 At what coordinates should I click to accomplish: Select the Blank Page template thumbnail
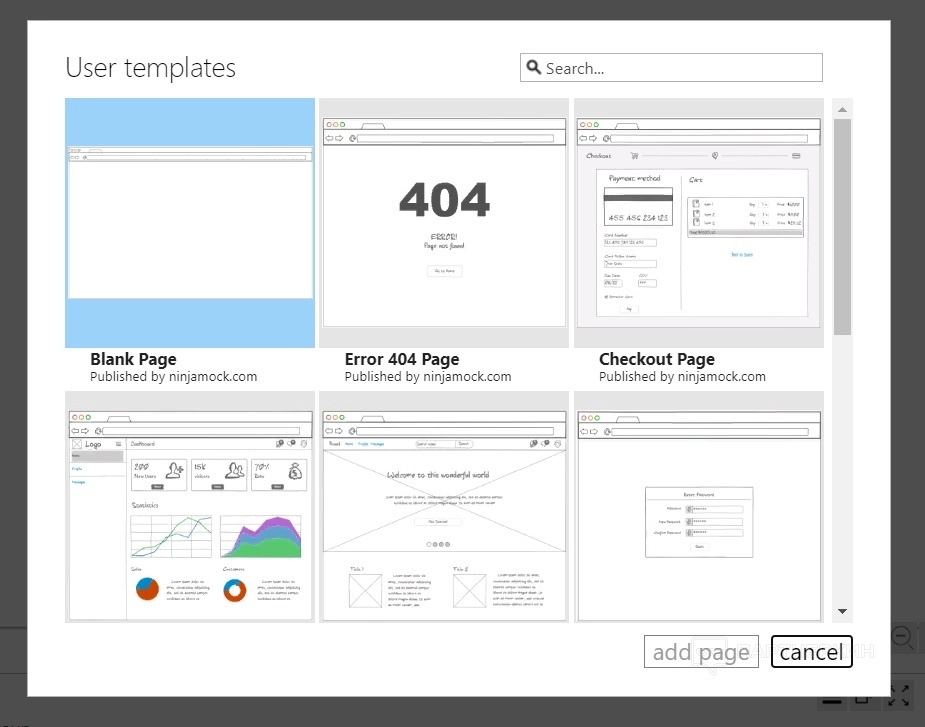pos(190,222)
